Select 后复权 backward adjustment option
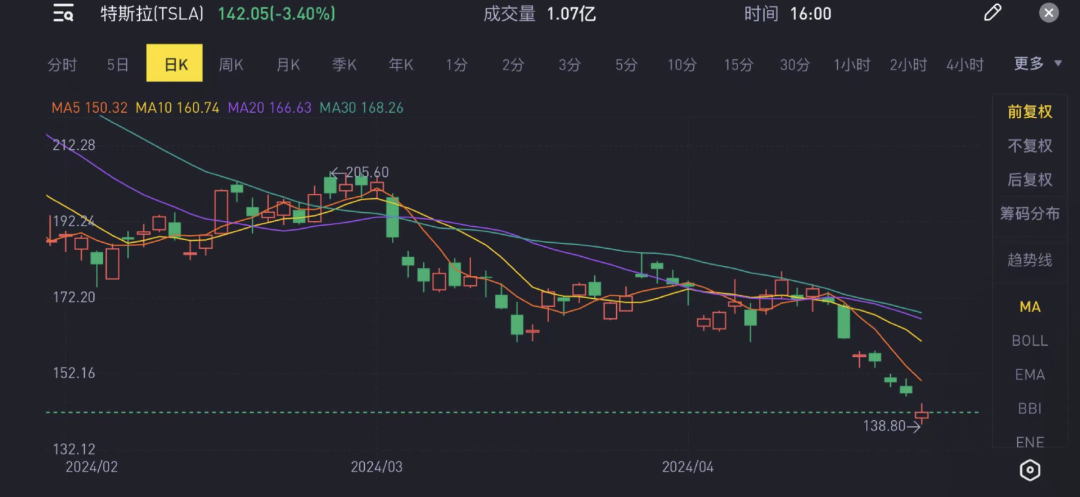The image size is (1080, 497). (1030, 180)
